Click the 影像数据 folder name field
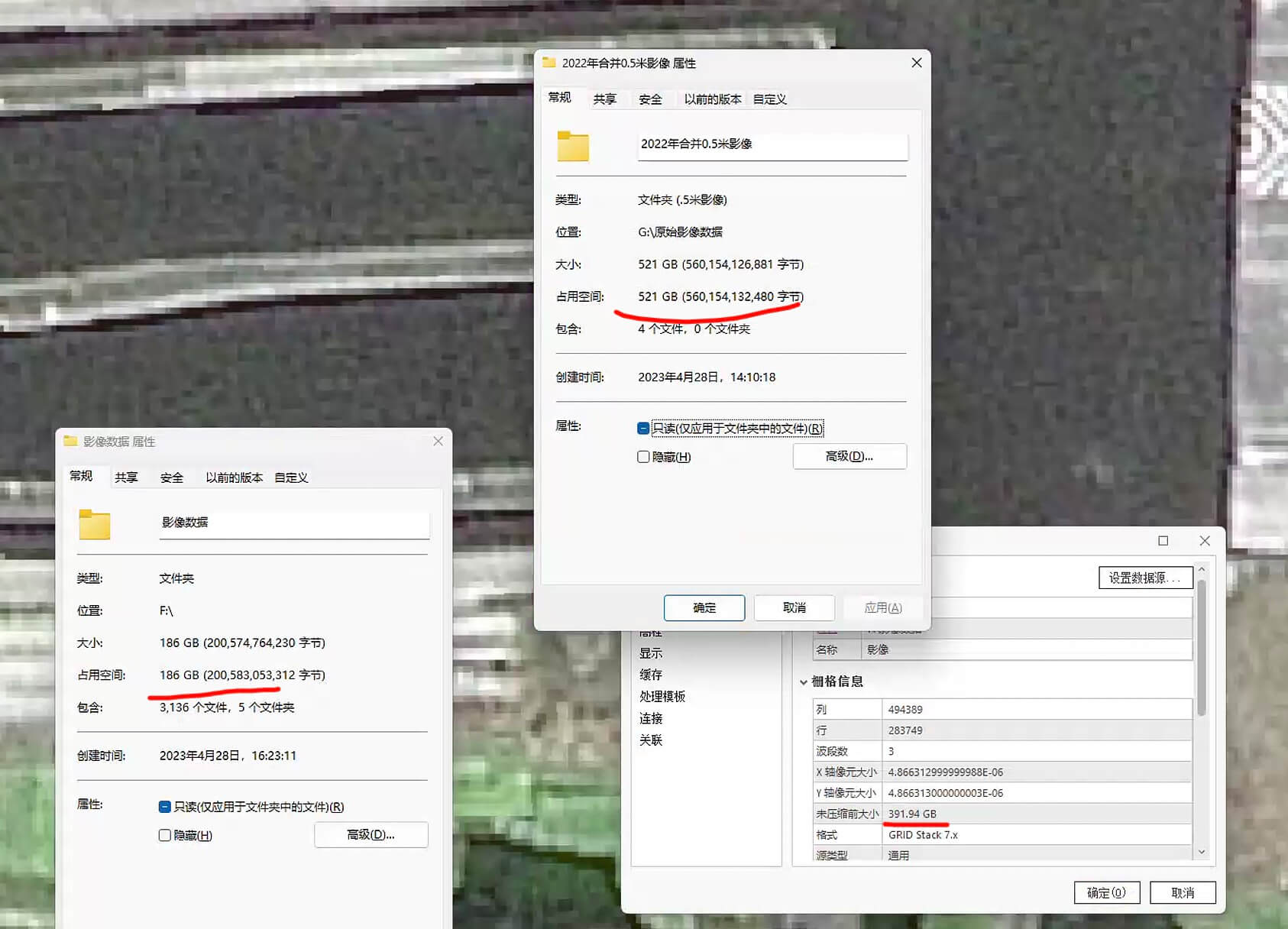 [x=294, y=523]
